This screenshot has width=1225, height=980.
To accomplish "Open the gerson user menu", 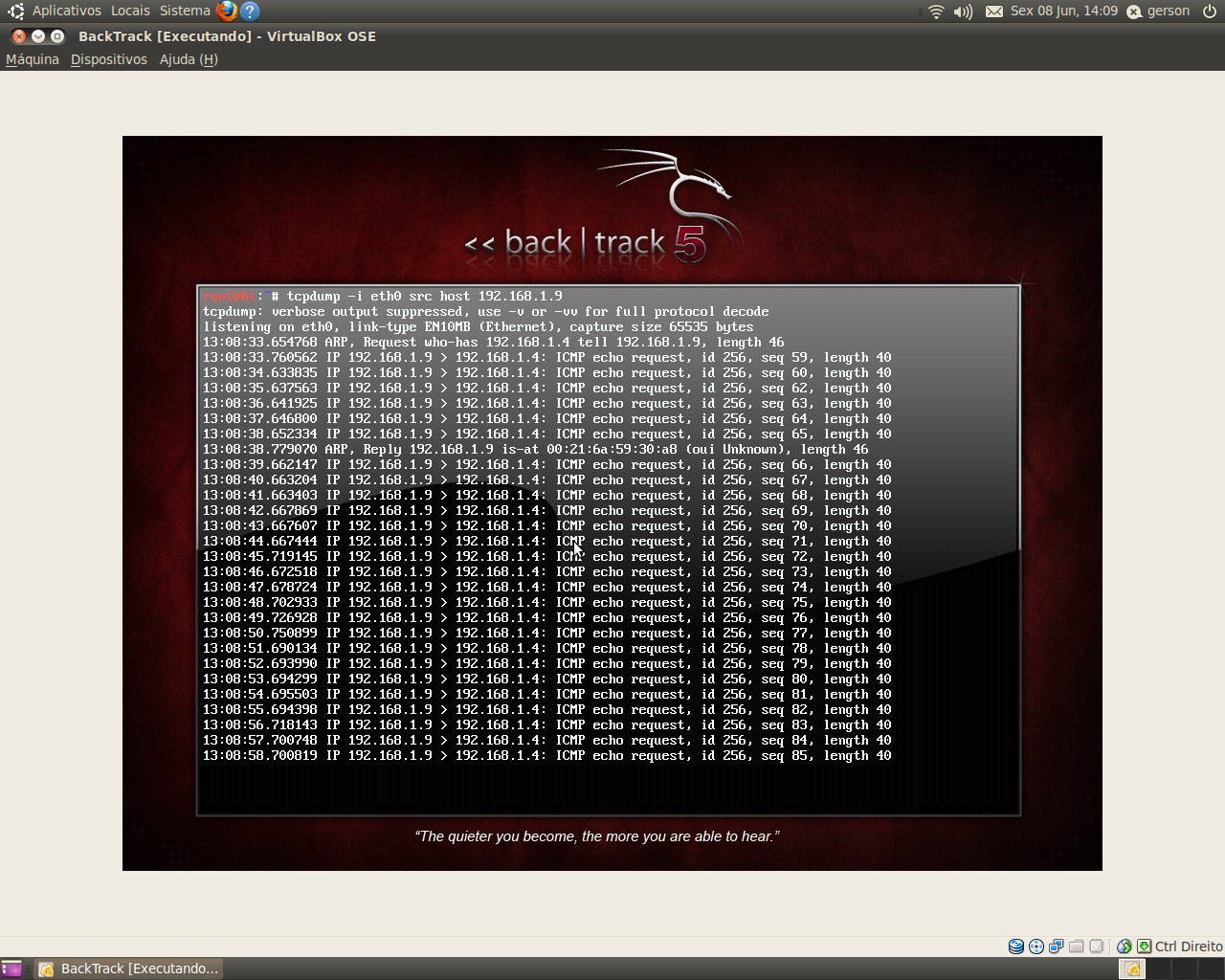I will (1158, 11).
